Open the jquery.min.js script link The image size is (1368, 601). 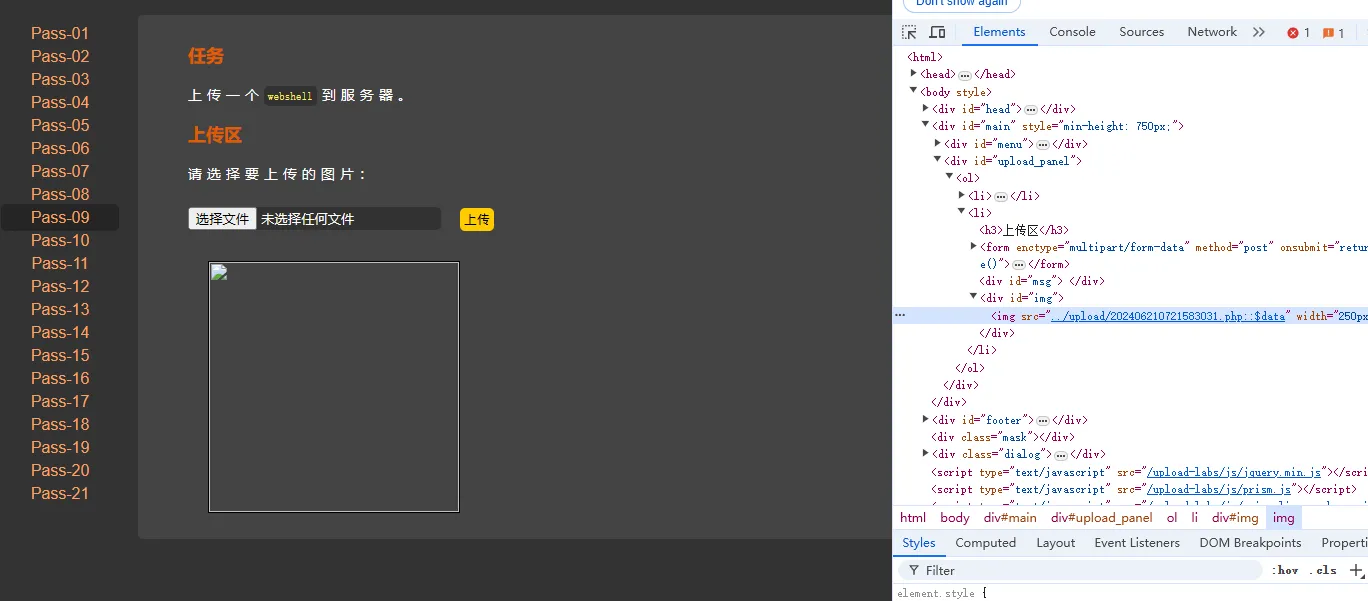1234,472
